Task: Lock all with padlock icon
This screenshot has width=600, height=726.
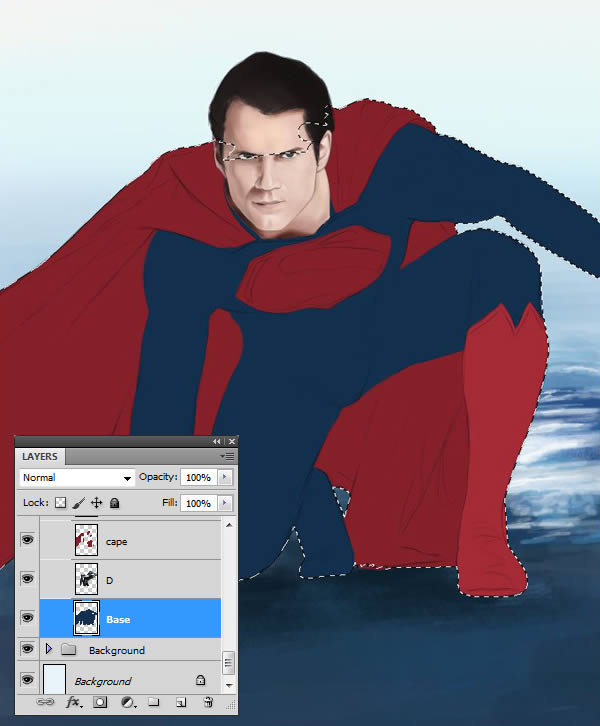Action: [114, 503]
